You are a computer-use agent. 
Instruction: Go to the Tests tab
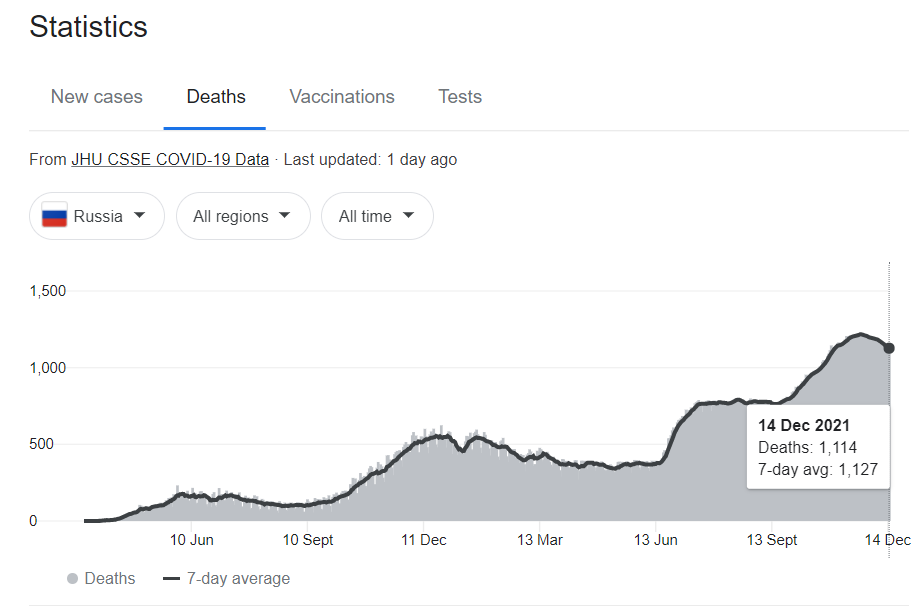click(x=460, y=97)
